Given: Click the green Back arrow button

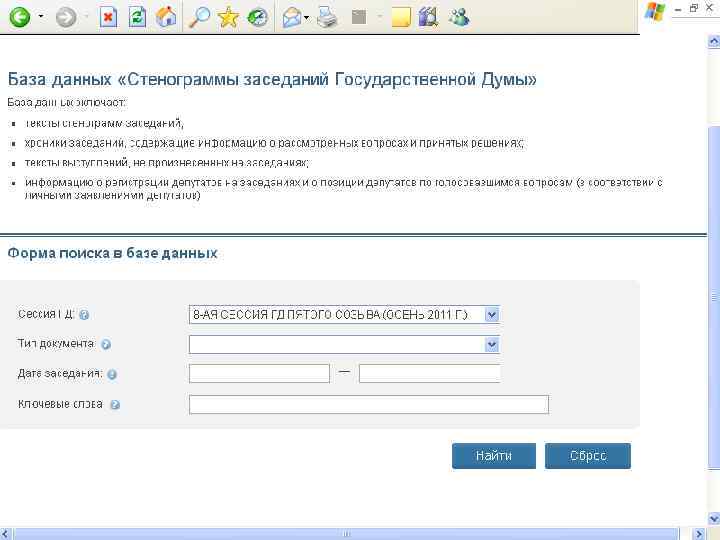Looking at the screenshot, I should click(20, 18).
